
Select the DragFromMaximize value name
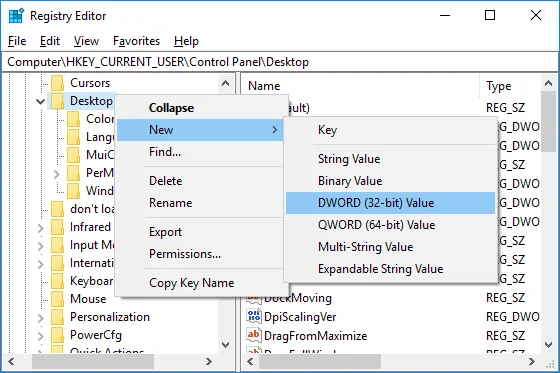pos(315,336)
